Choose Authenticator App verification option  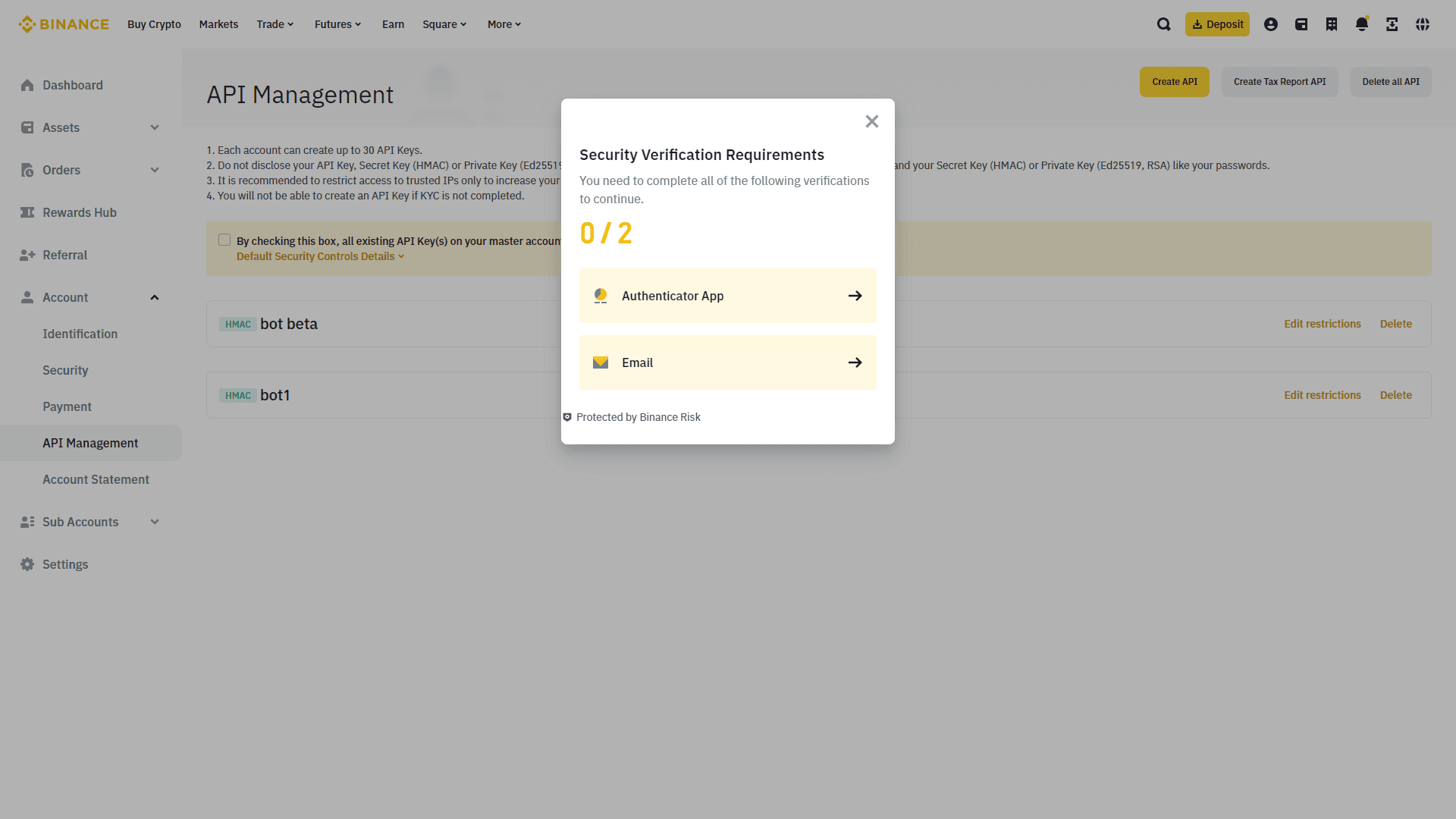coord(728,296)
